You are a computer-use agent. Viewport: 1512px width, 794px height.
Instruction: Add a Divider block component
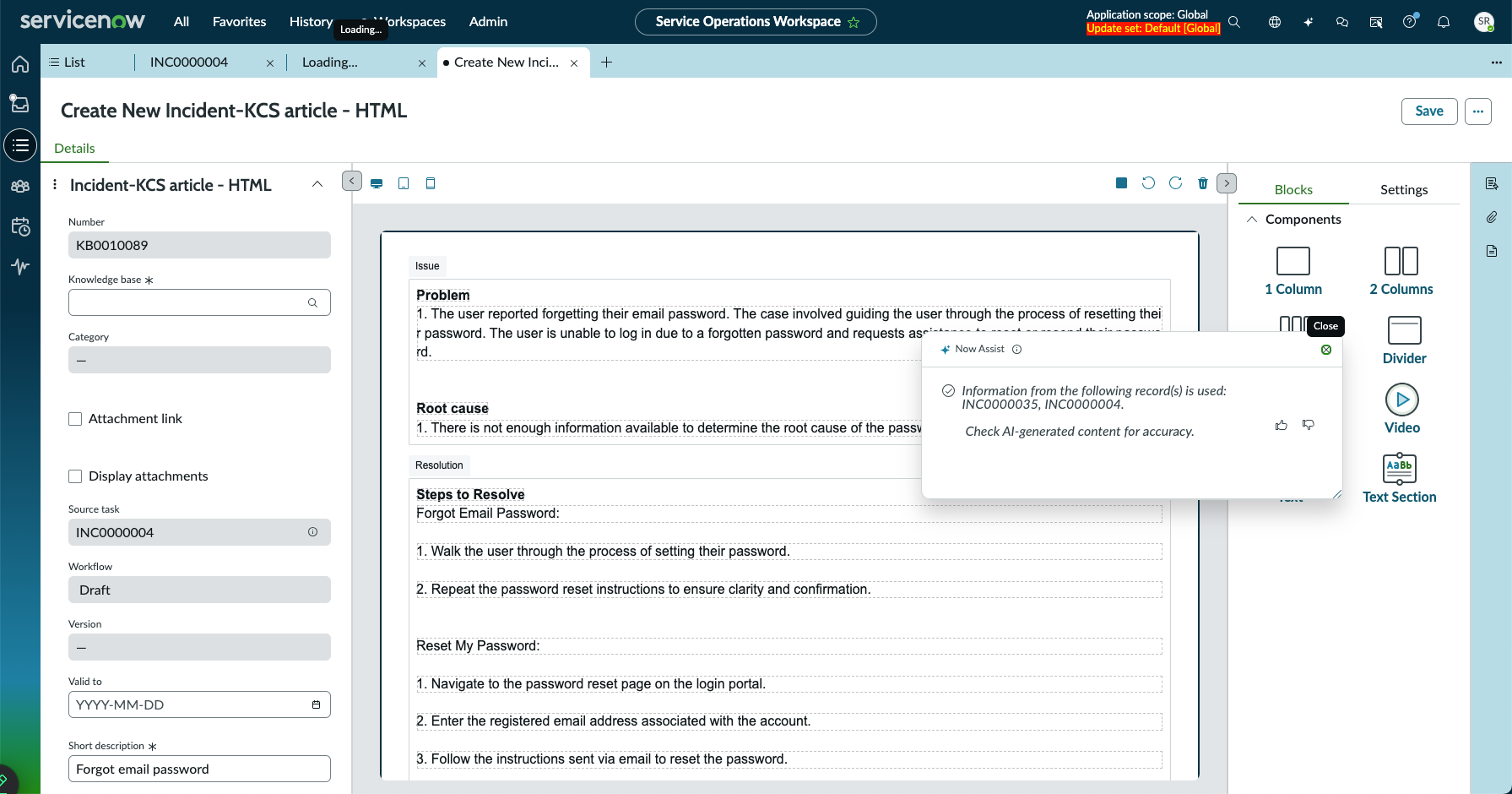pyautogui.click(x=1405, y=340)
